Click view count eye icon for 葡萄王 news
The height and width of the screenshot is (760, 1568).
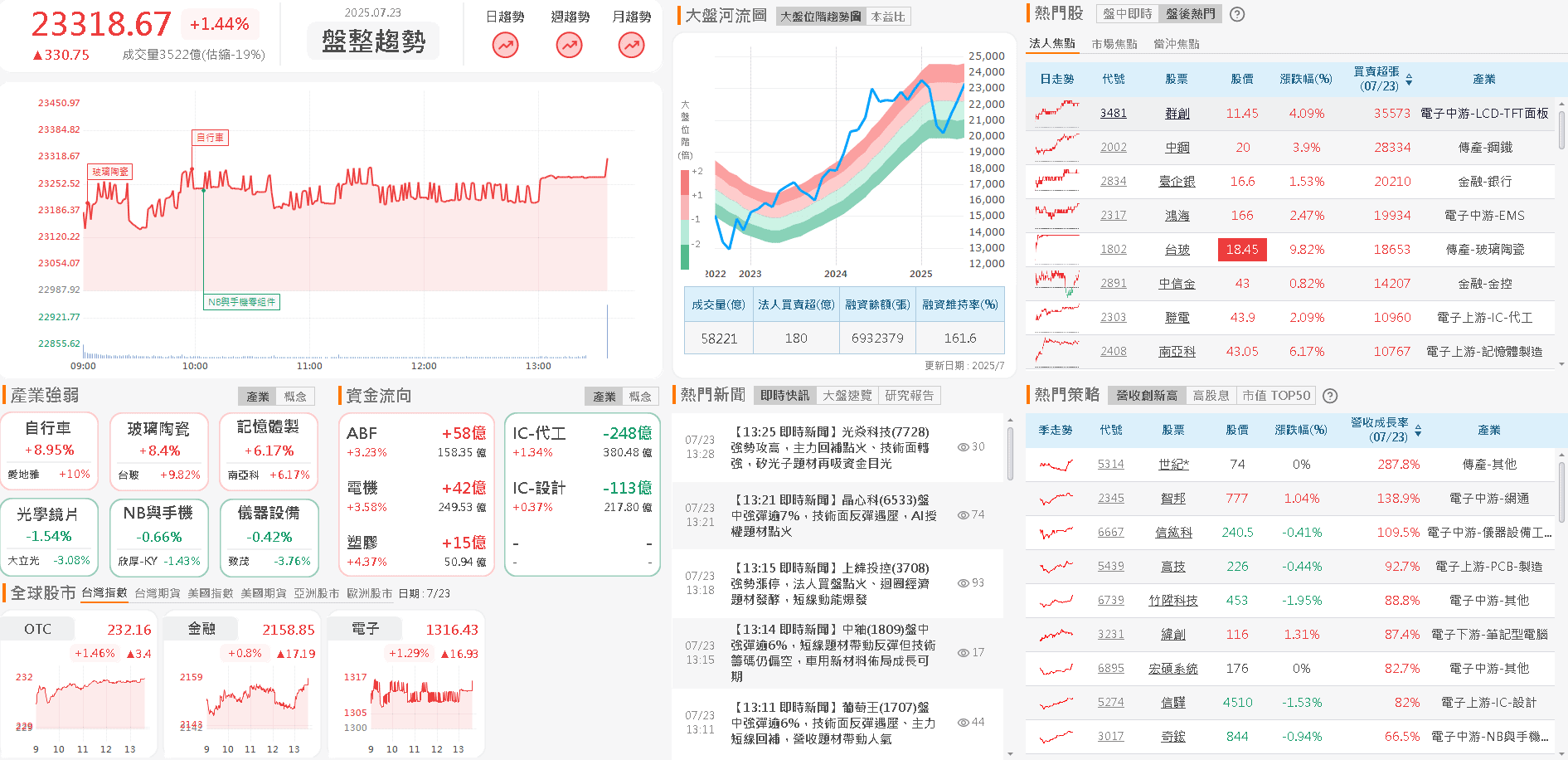963,723
